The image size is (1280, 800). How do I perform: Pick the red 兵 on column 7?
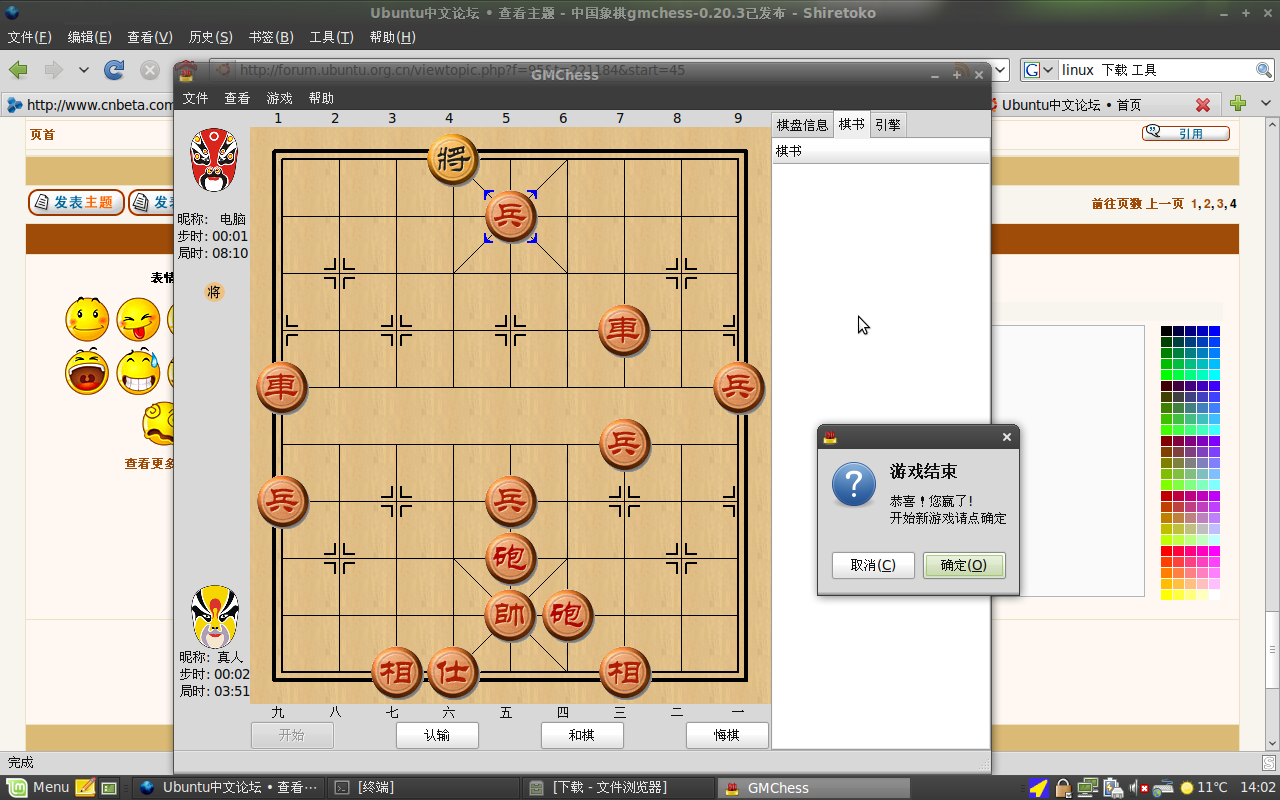(624, 444)
